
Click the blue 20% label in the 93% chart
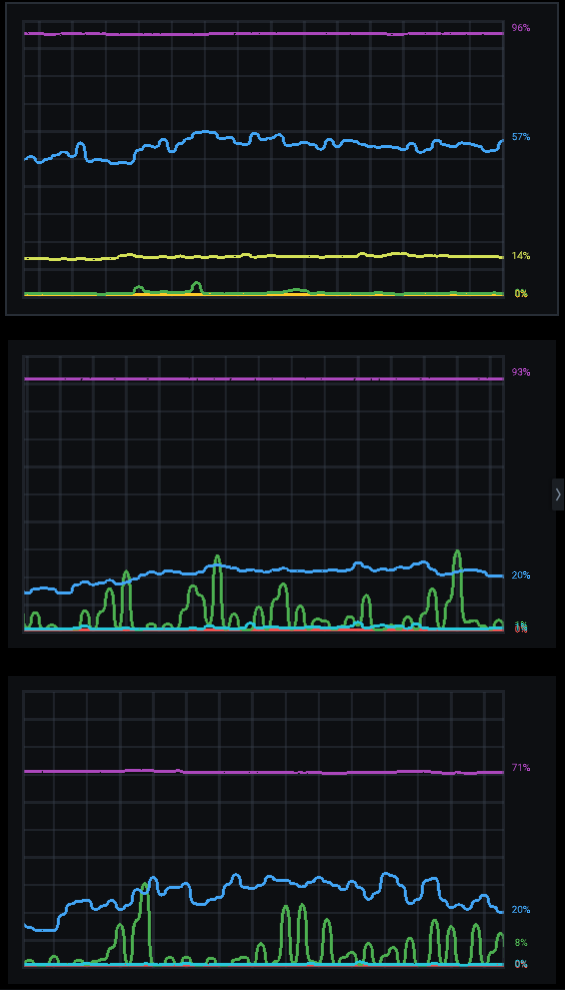point(521,575)
